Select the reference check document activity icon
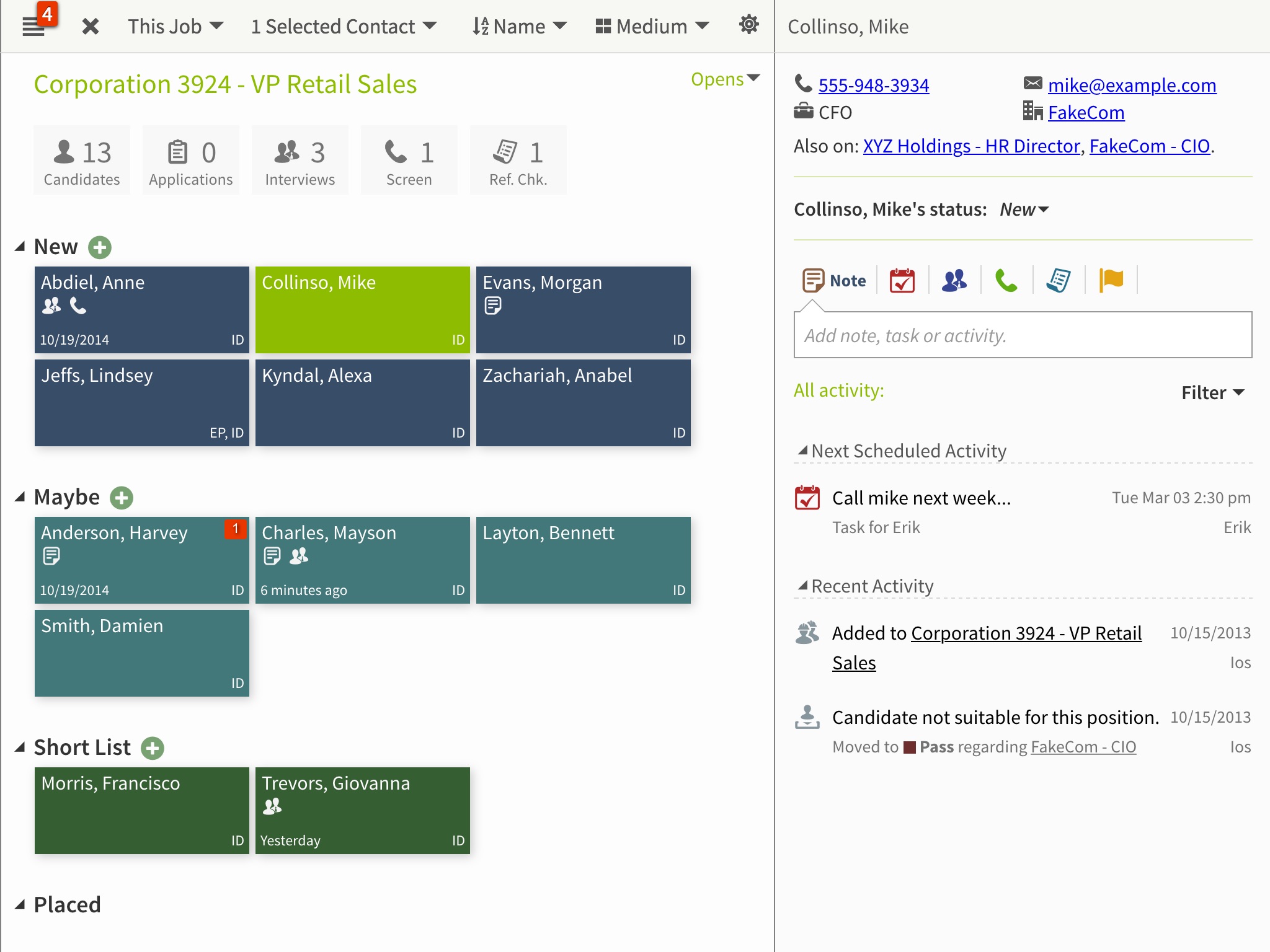1270x952 pixels. [1059, 281]
